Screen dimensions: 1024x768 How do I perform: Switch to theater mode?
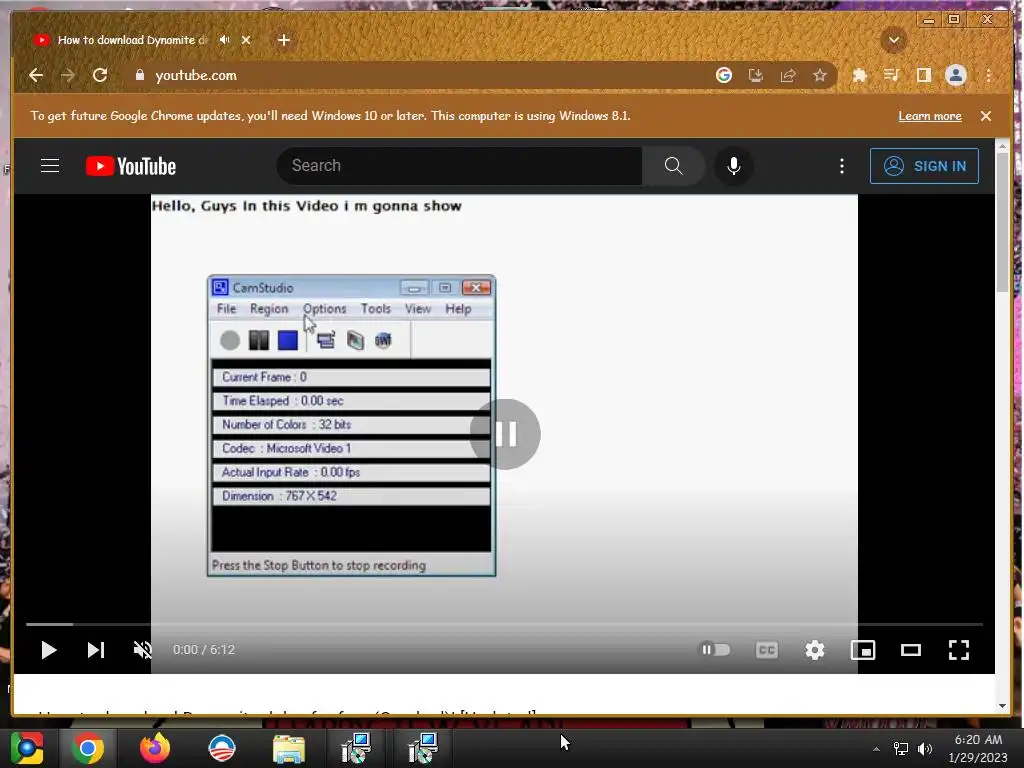[x=910, y=650]
